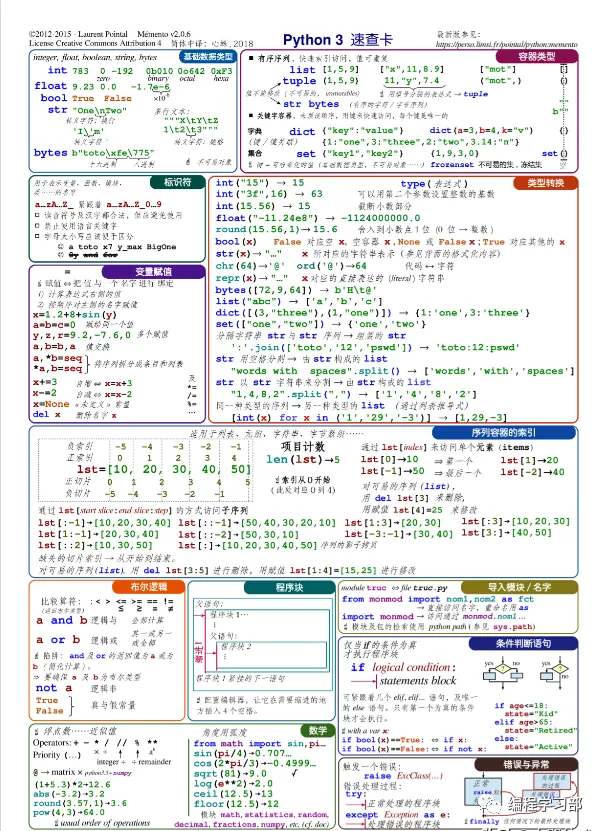
Task: Click the WeChat watermark logo icon
Action: click(x=489, y=805)
